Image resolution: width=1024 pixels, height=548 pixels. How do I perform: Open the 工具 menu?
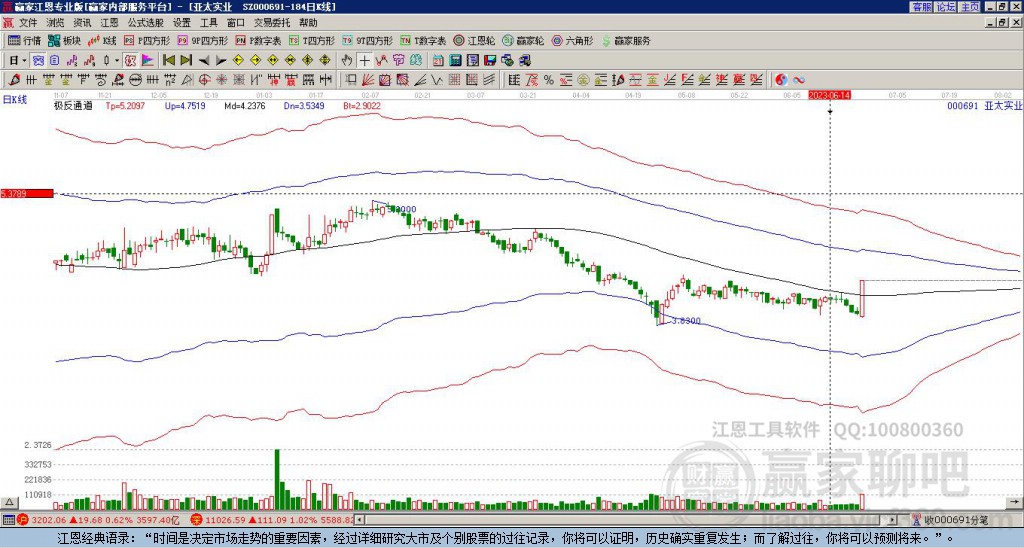click(208, 23)
